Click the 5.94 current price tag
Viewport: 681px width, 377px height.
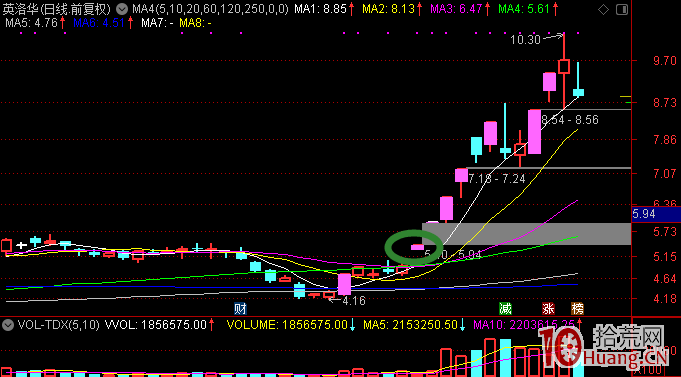coord(656,214)
